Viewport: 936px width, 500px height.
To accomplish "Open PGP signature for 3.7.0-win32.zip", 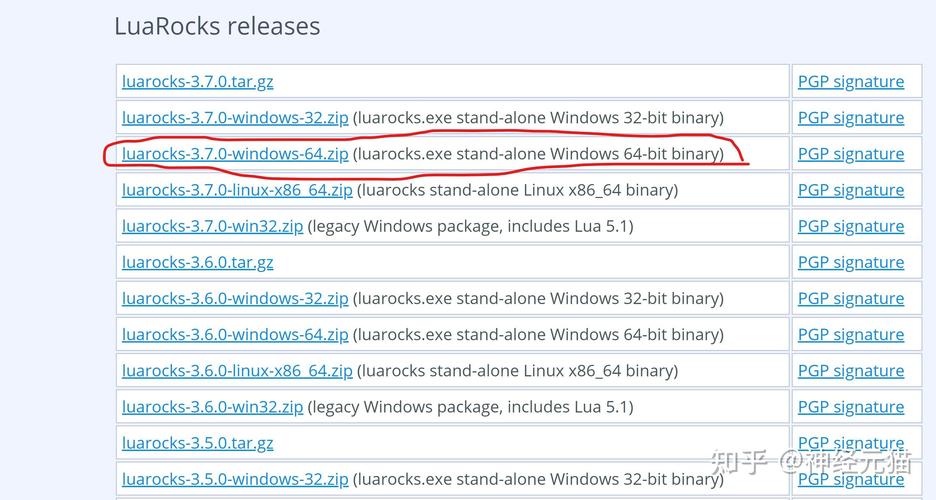I will coord(851,226).
